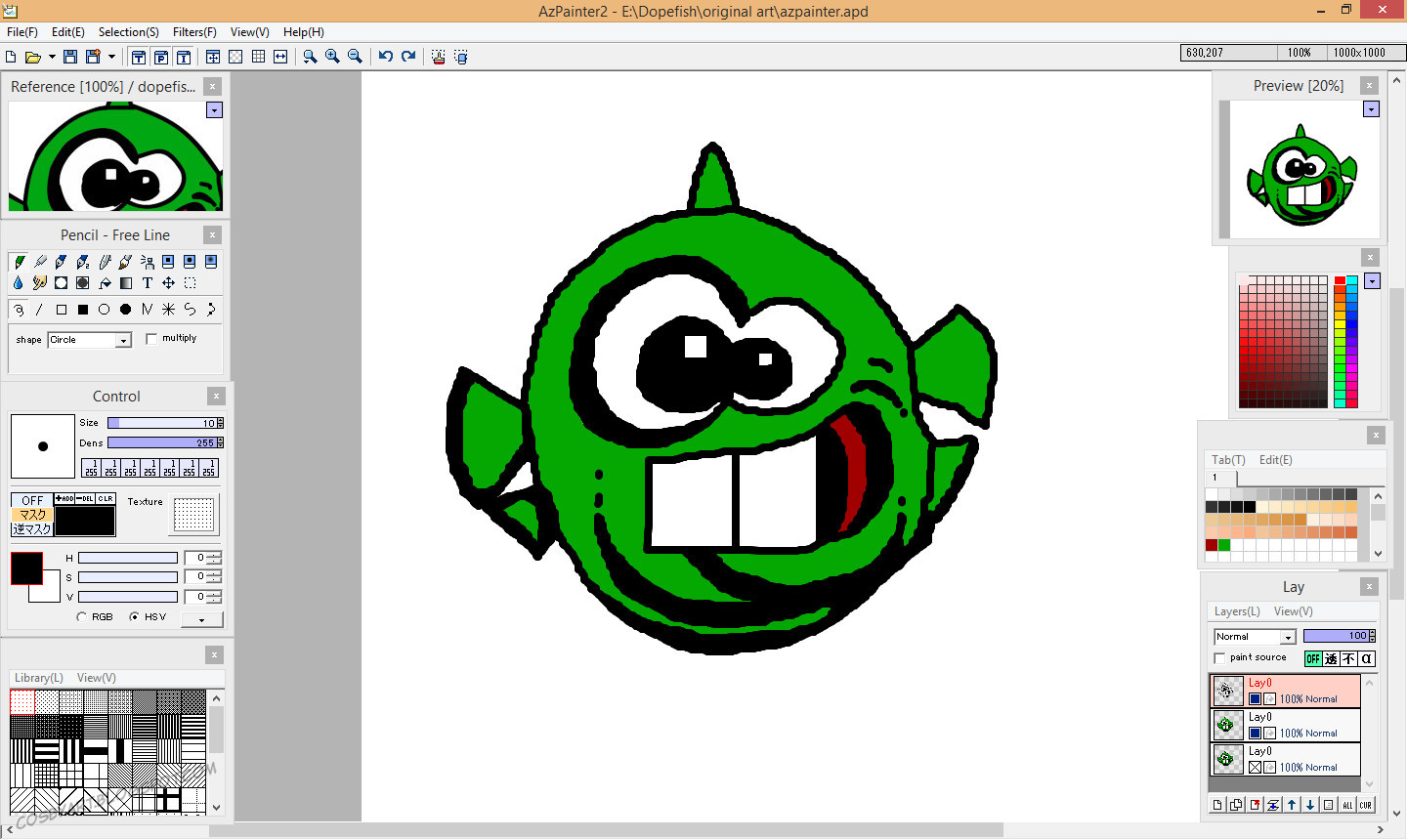The image size is (1407, 840).
Task: Click the CLR mask button
Action: [x=106, y=499]
